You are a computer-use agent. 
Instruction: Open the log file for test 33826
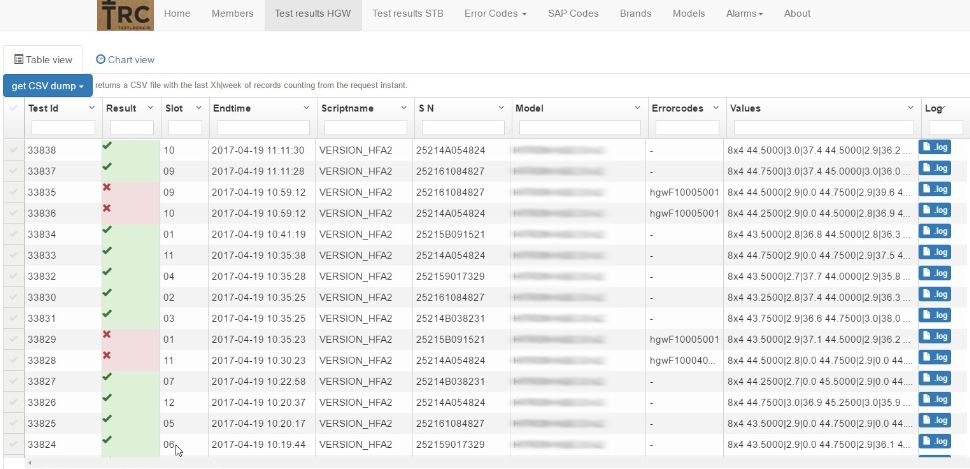(934, 400)
